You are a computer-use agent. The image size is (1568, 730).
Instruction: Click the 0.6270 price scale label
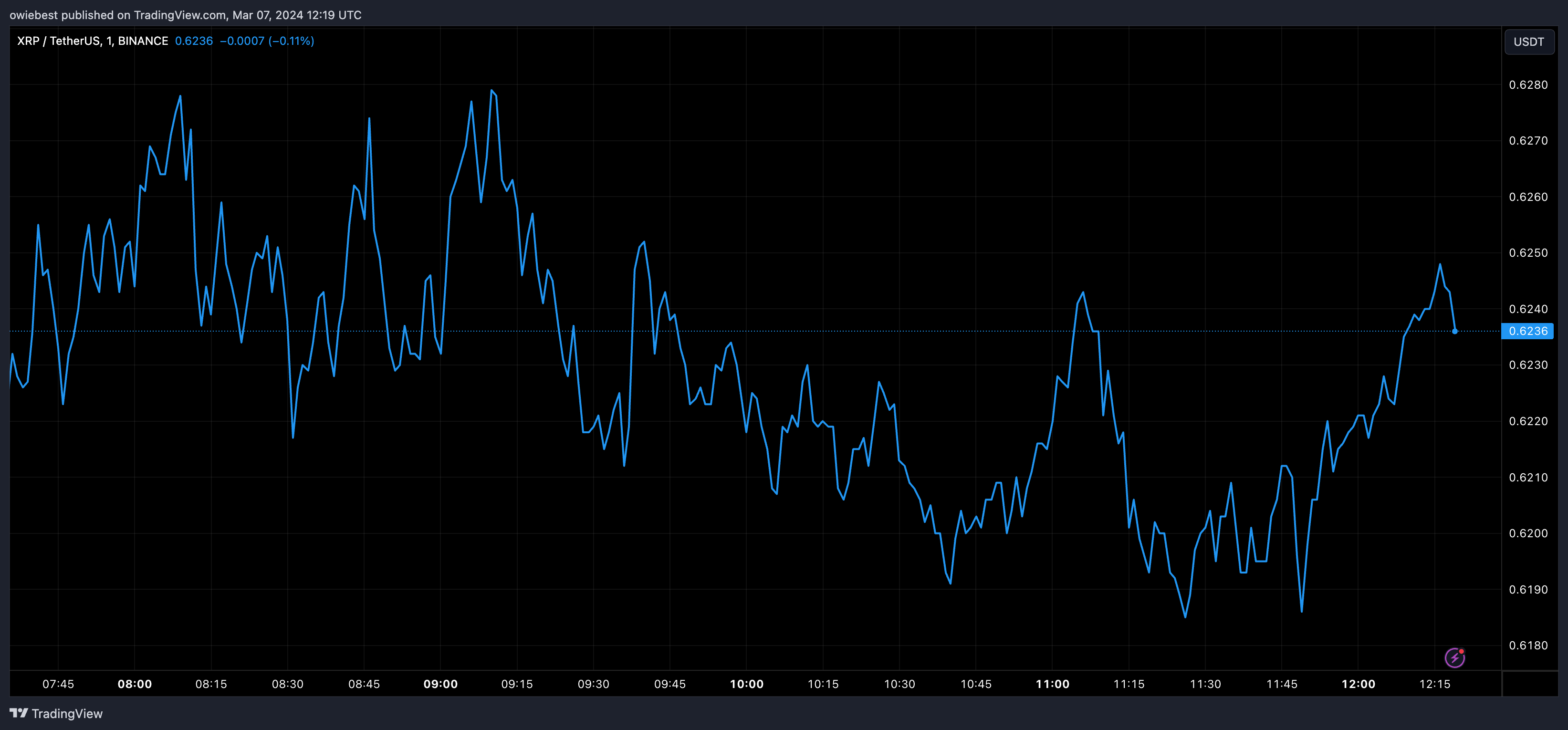[x=1528, y=141]
